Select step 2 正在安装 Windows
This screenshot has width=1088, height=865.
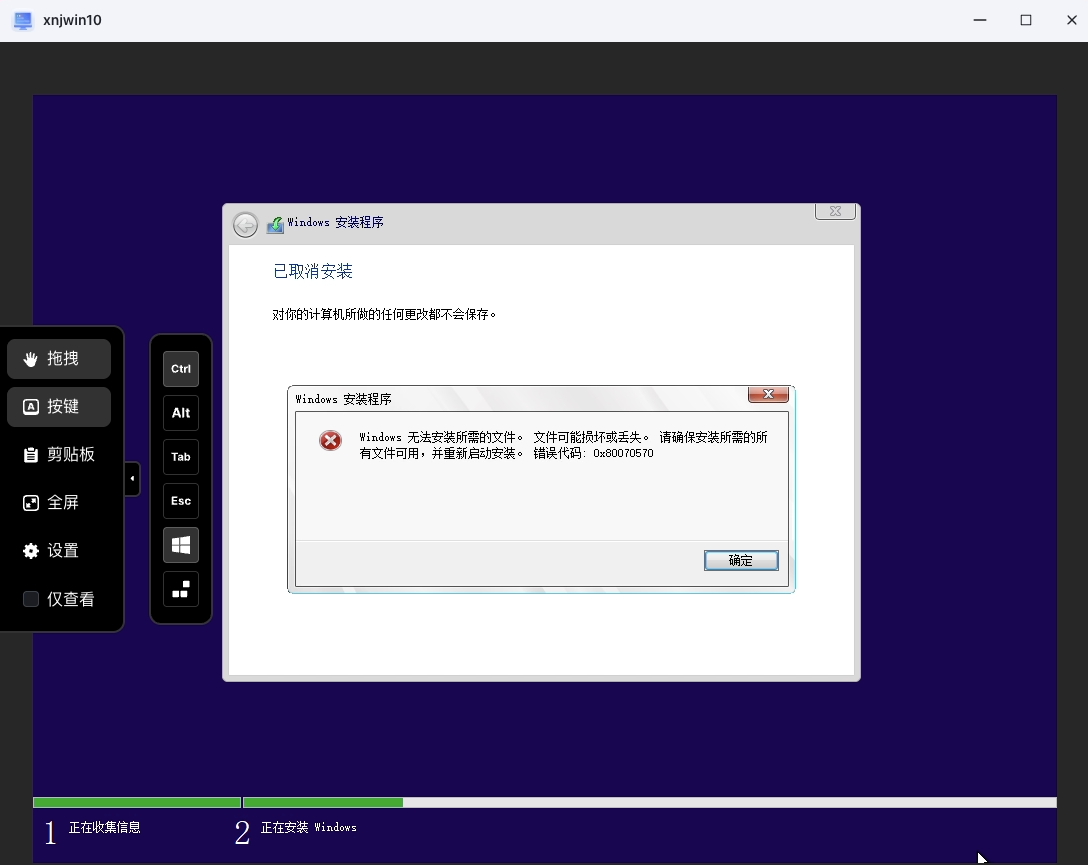tap(310, 828)
